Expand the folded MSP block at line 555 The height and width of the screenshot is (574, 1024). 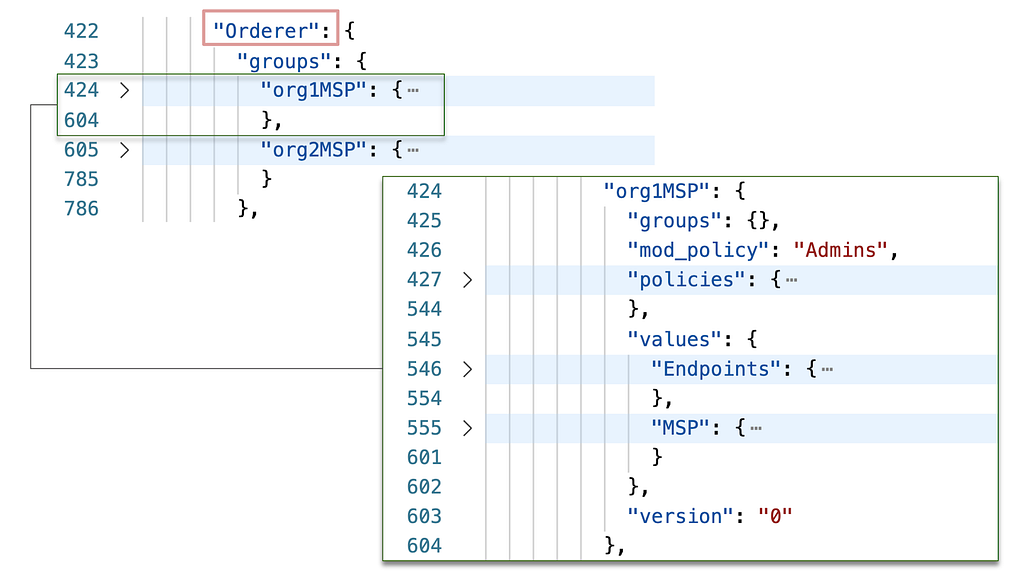click(x=468, y=428)
